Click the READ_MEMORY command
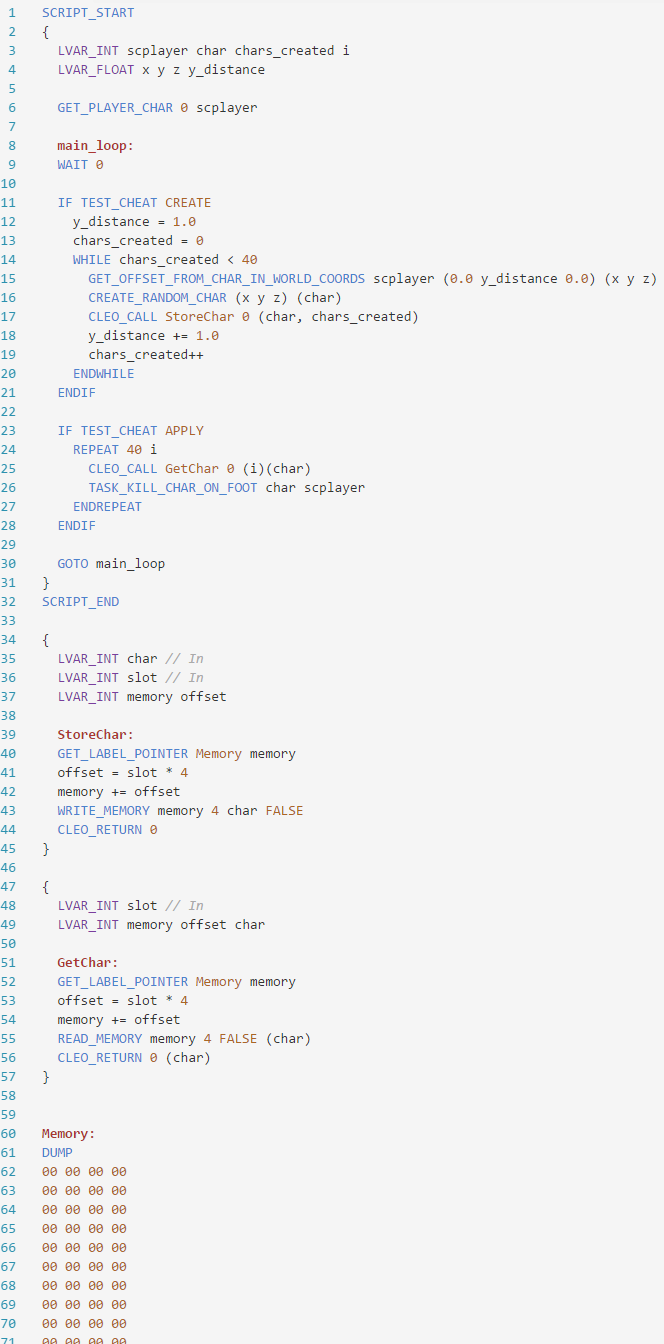Image resolution: width=664 pixels, height=1344 pixels. (x=100, y=1039)
